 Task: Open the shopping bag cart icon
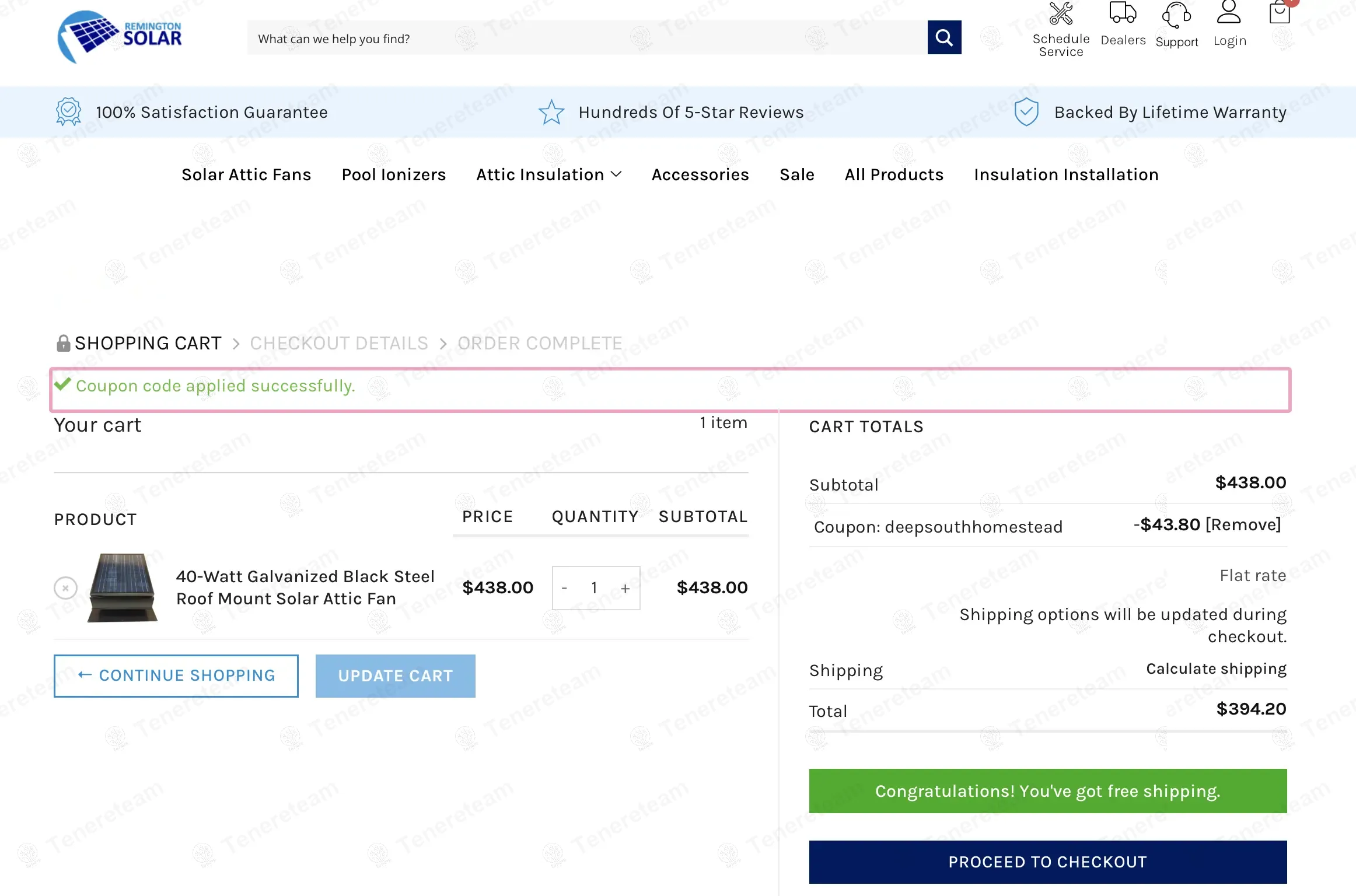point(1280,12)
